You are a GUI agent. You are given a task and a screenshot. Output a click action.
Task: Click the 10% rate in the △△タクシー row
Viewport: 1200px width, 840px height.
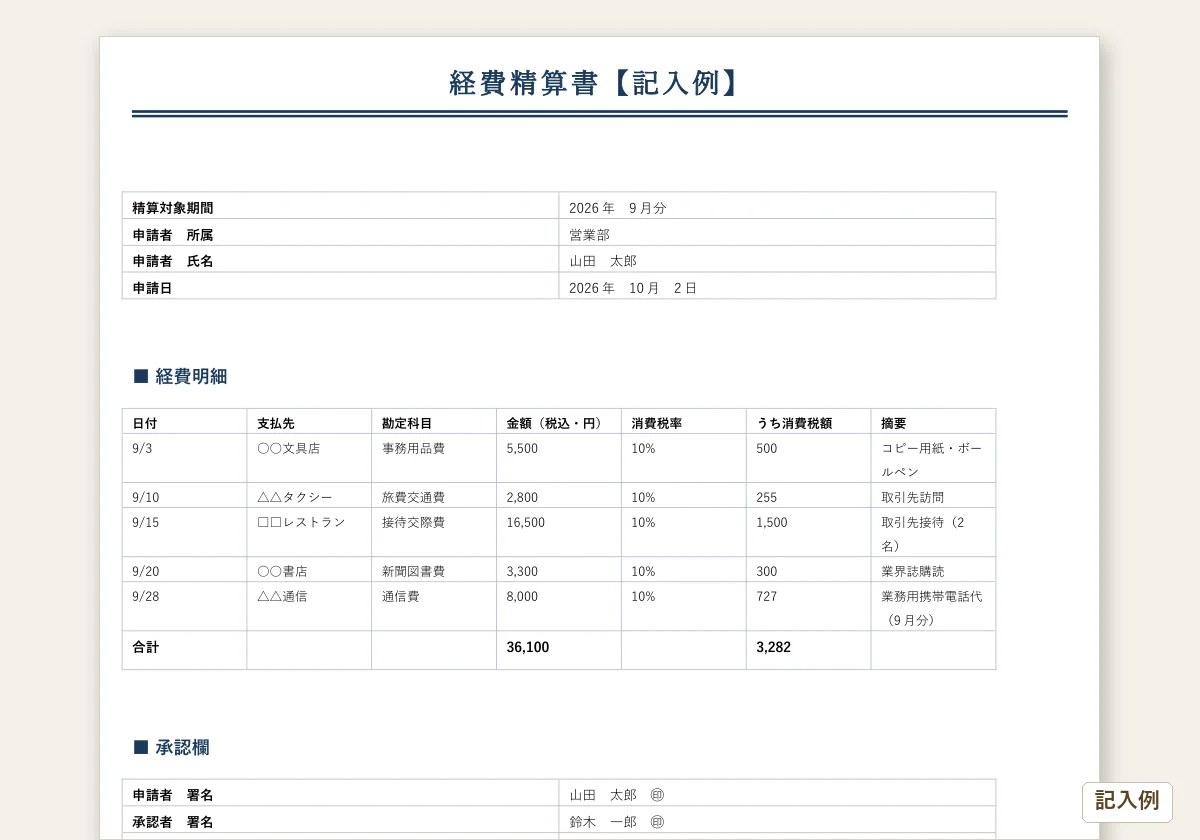[x=643, y=497]
